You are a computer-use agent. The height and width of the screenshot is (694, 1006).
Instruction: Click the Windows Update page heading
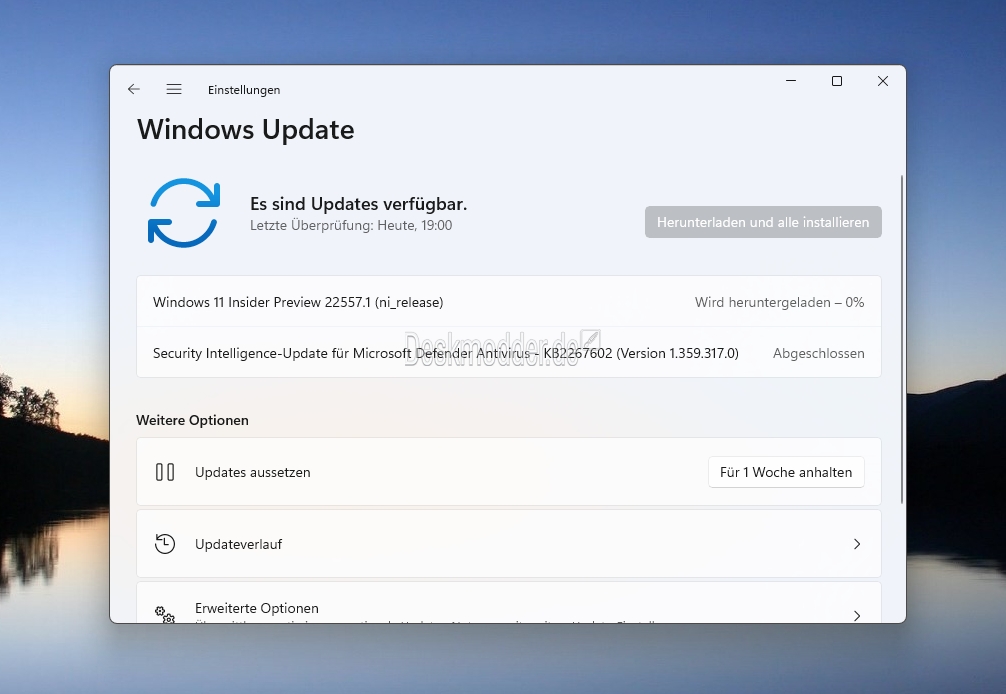(x=246, y=130)
